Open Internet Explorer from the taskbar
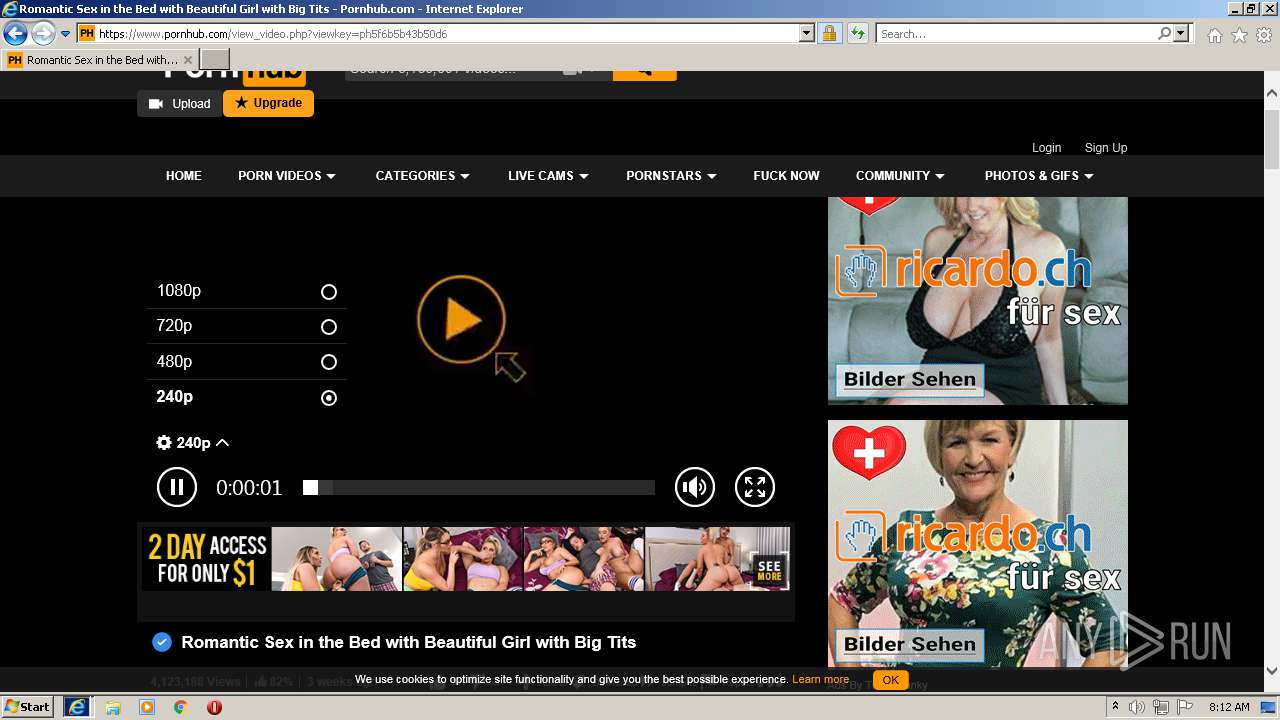The image size is (1280, 720). tap(77, 707)
